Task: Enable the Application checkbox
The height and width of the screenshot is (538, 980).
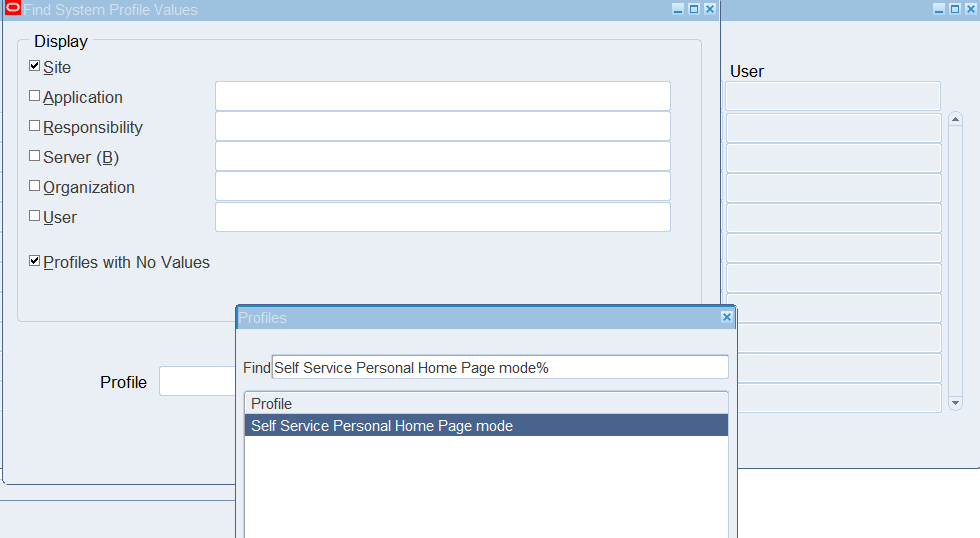Action: pos(34,96)
